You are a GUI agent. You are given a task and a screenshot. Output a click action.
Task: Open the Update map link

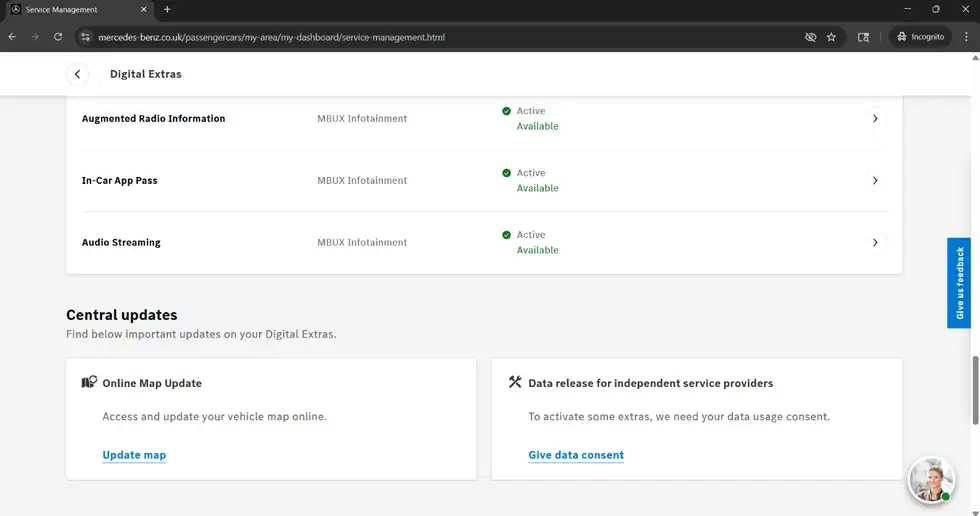134,455
